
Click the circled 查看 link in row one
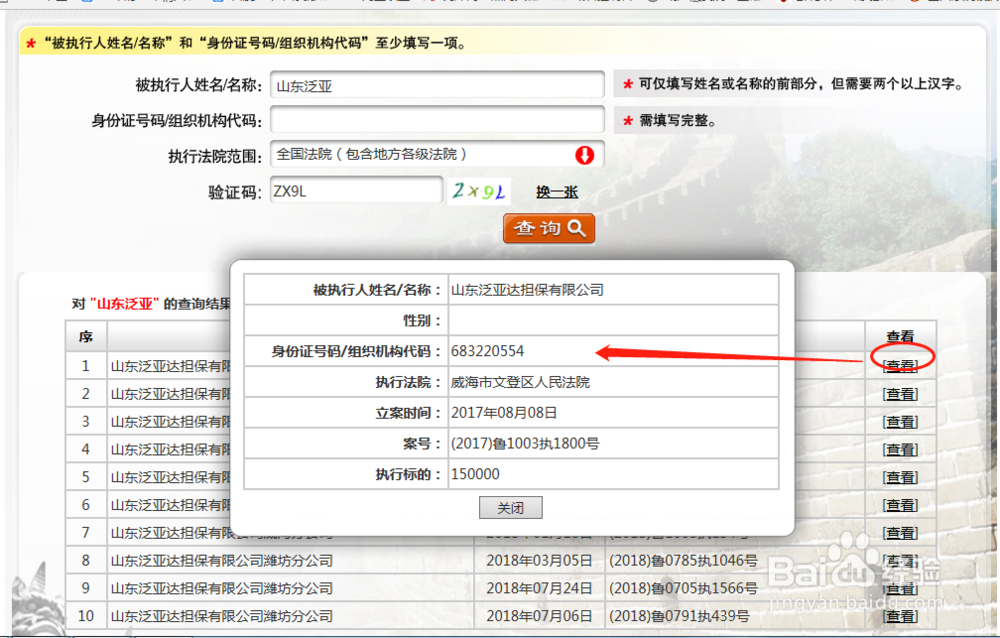pyautogui.click(x=901, y=365)
